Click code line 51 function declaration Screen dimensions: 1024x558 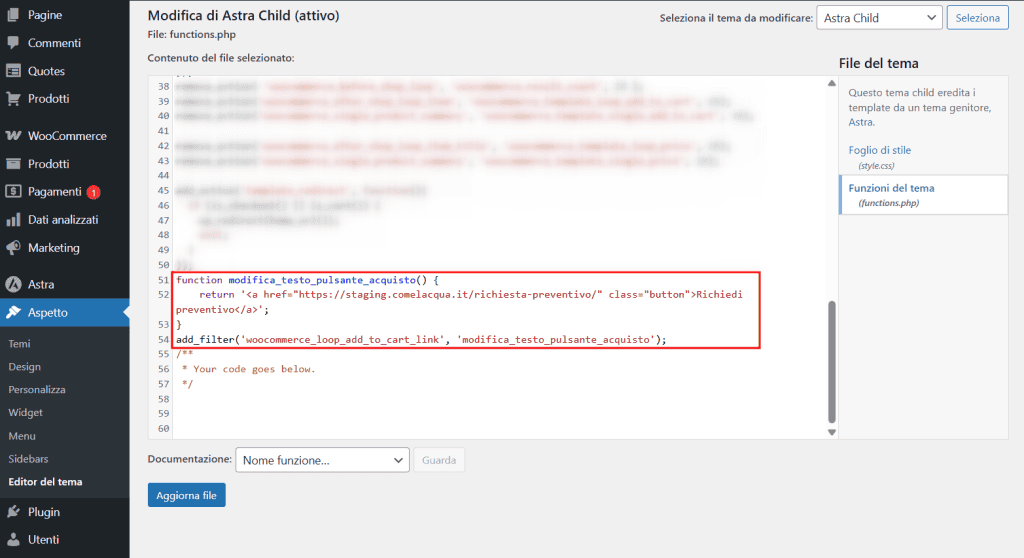pos(307,280)
